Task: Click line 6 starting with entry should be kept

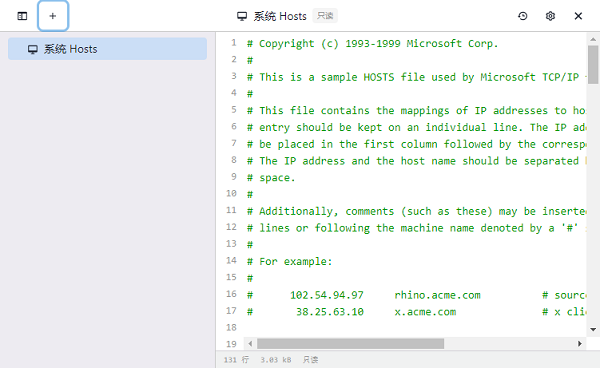Action: (416, 127)
